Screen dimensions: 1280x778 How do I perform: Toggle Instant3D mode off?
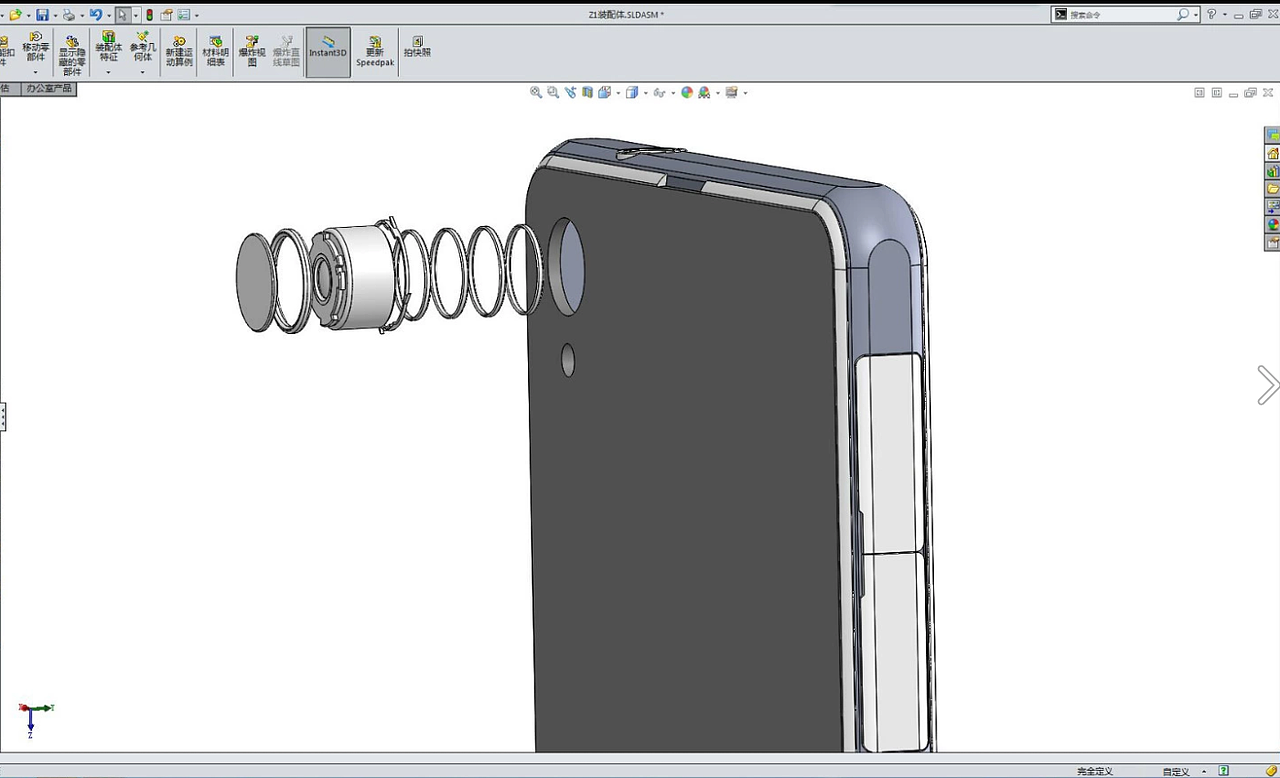pyautogui.click(x=327, y=50)
